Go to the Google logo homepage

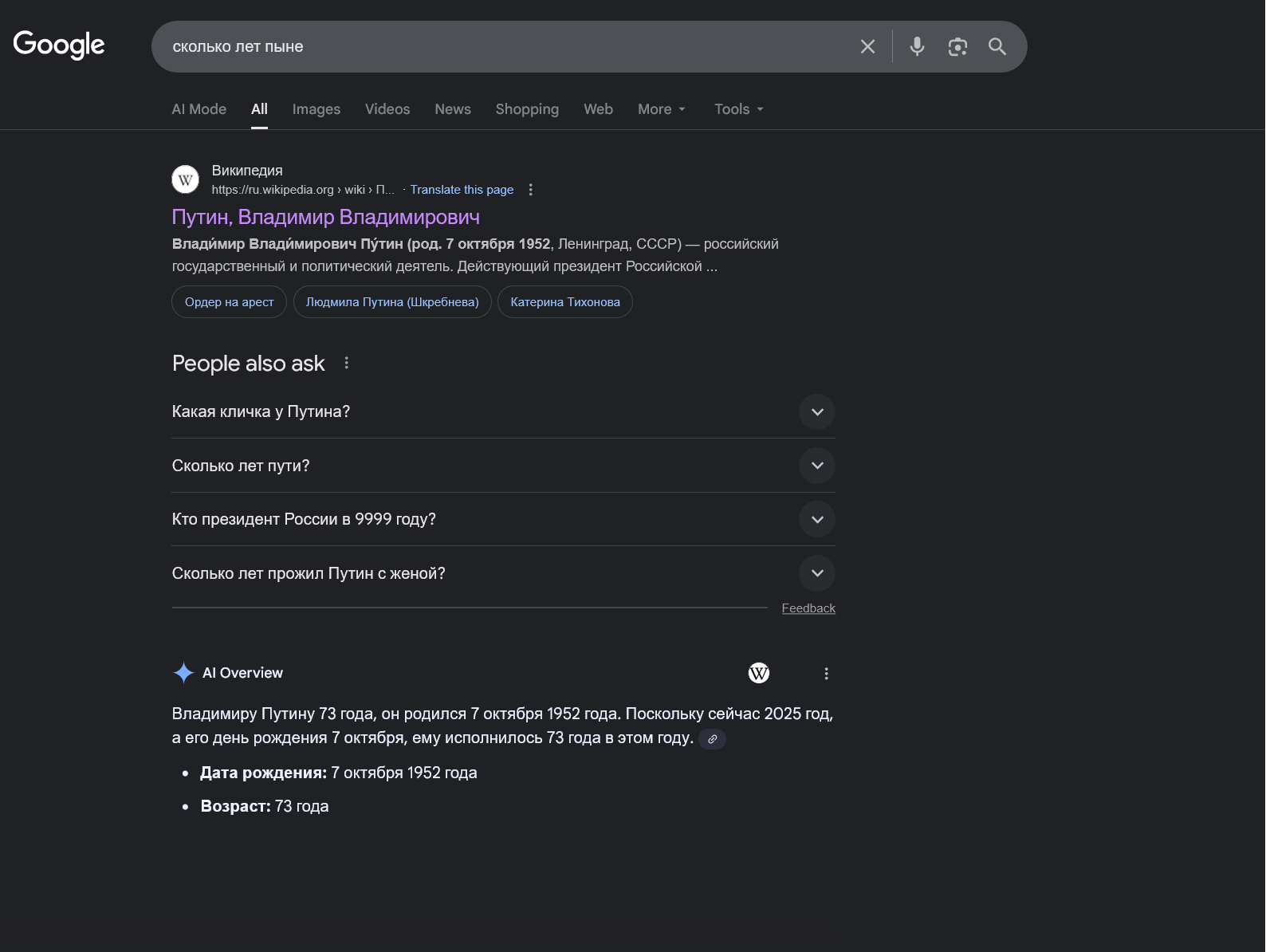click(x=59, y=45)
